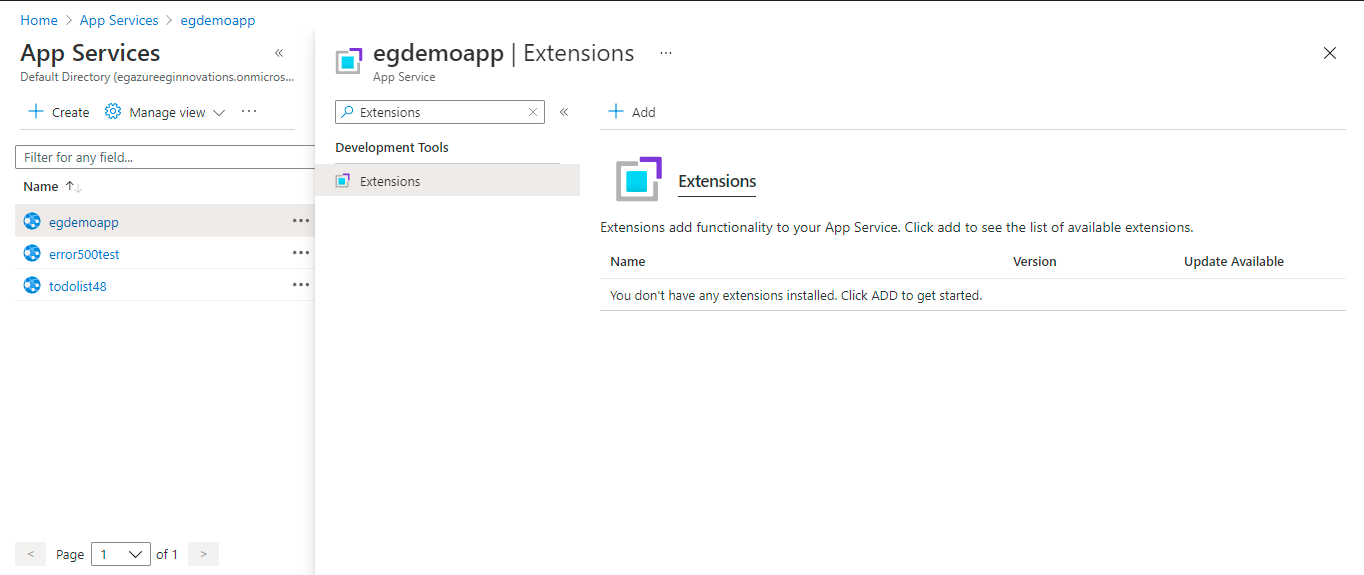1364x575 pixels.
Task: Open the context menu for egdemoapp row
Action: (301, 222)
